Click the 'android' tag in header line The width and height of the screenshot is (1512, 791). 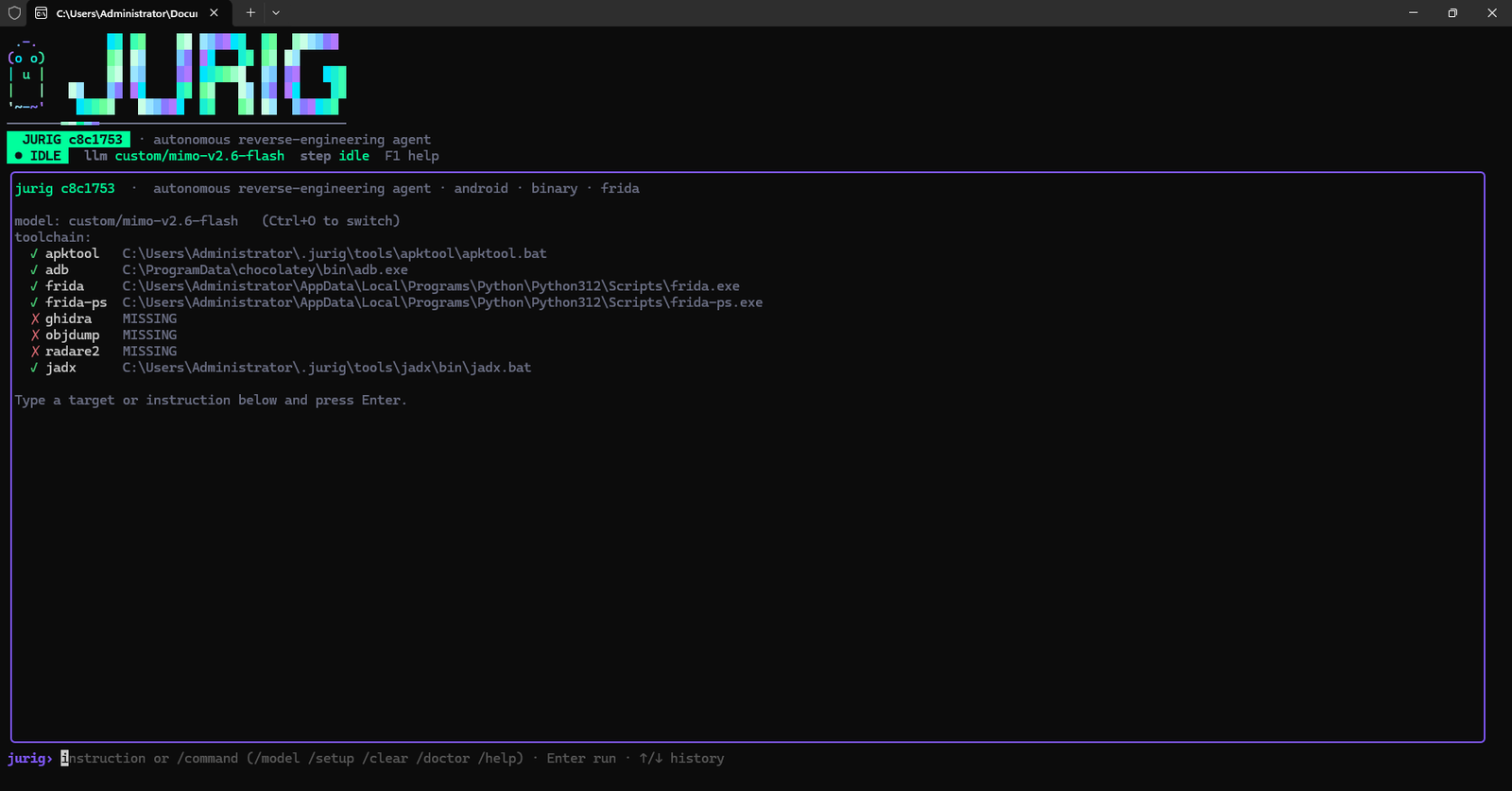[x=481, y=188]
